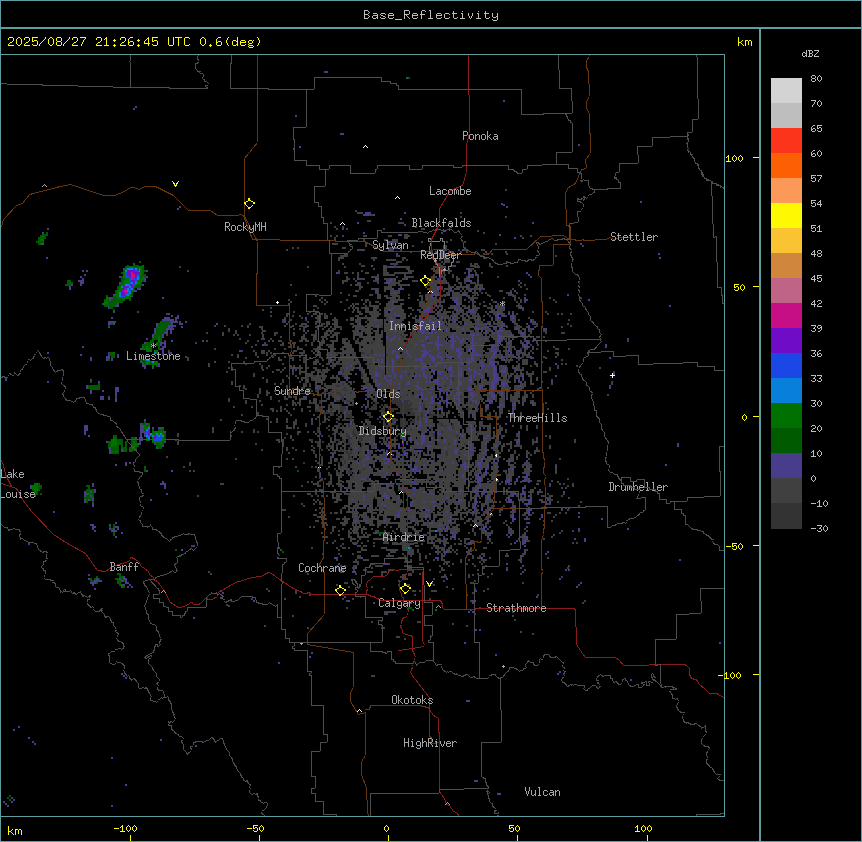Click the Cochrane city label
The width and height of the screenshot is (862, 842).
pyautogui.click(x=322, y=568)
